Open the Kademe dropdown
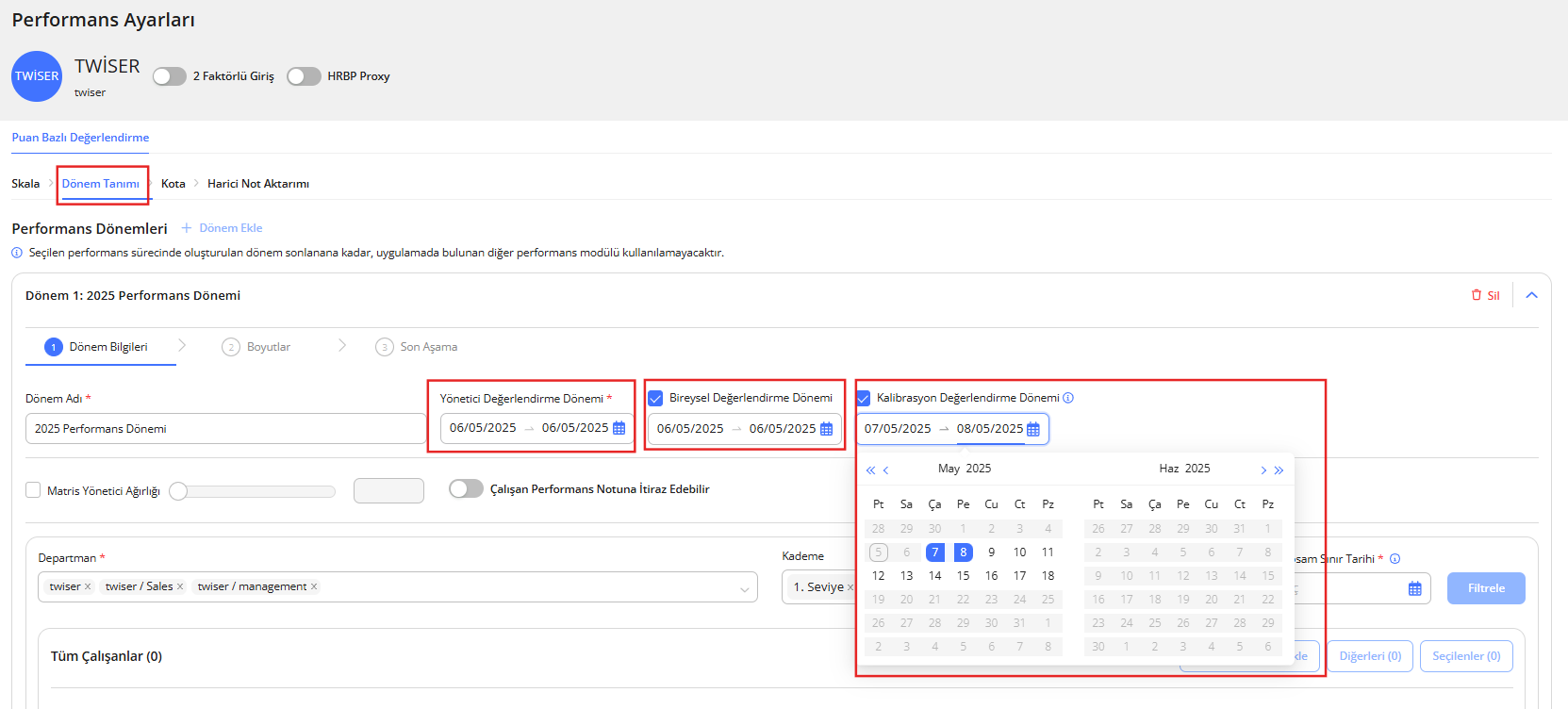 click(x=818, y=586)
